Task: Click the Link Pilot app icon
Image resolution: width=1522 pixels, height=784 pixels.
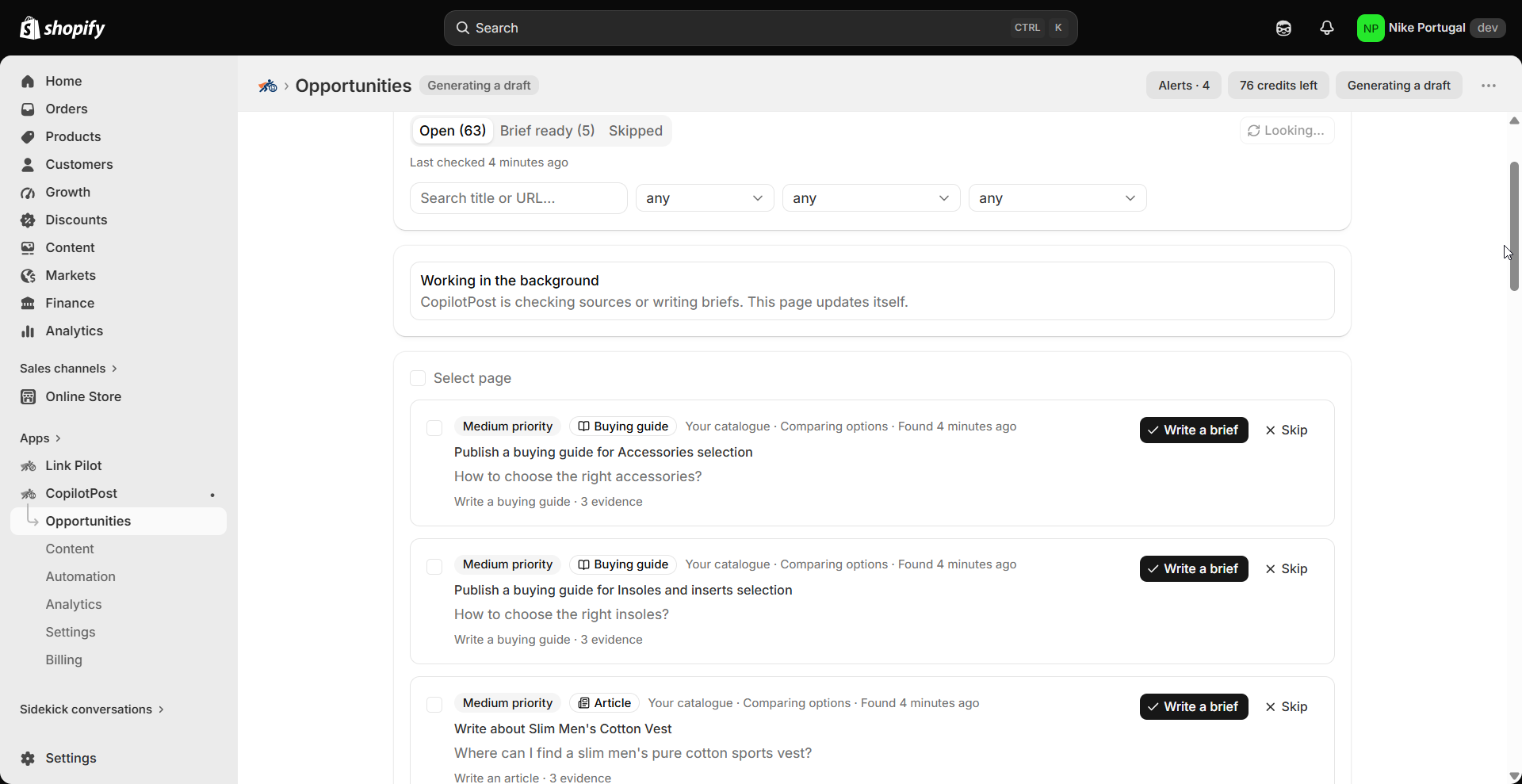Action: [x=28, y=465]
